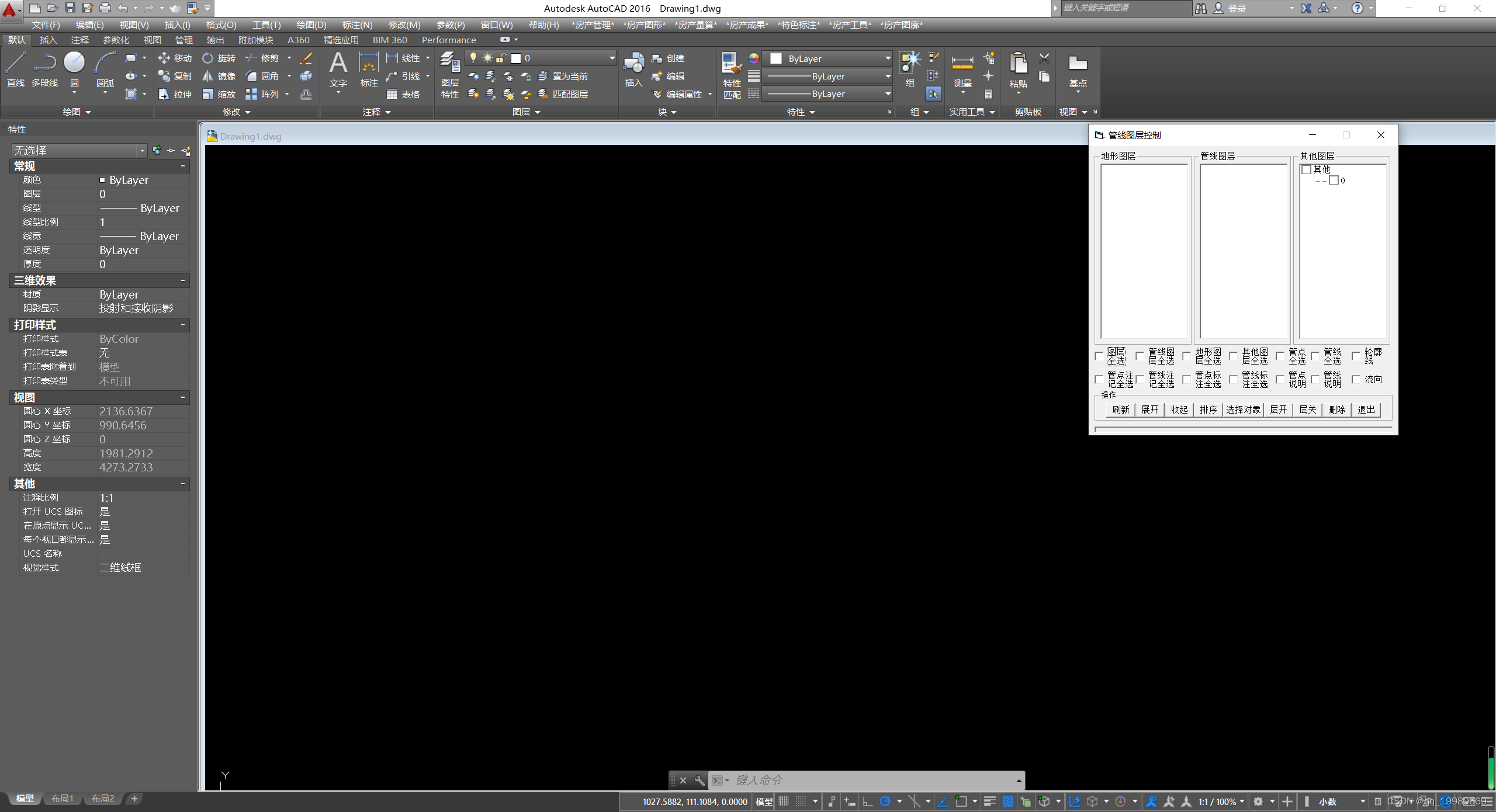1496x812 pixels.
Task: Click the Move (移动) tool icon
Action: tap(164, 58)
